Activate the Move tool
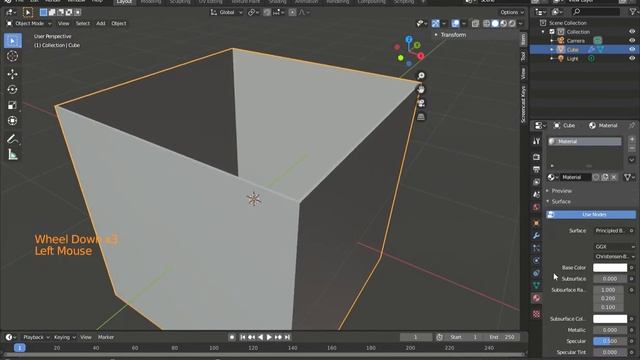Viewport: 640px width, 360px height. pyautogui.click(x=13, y=74)
